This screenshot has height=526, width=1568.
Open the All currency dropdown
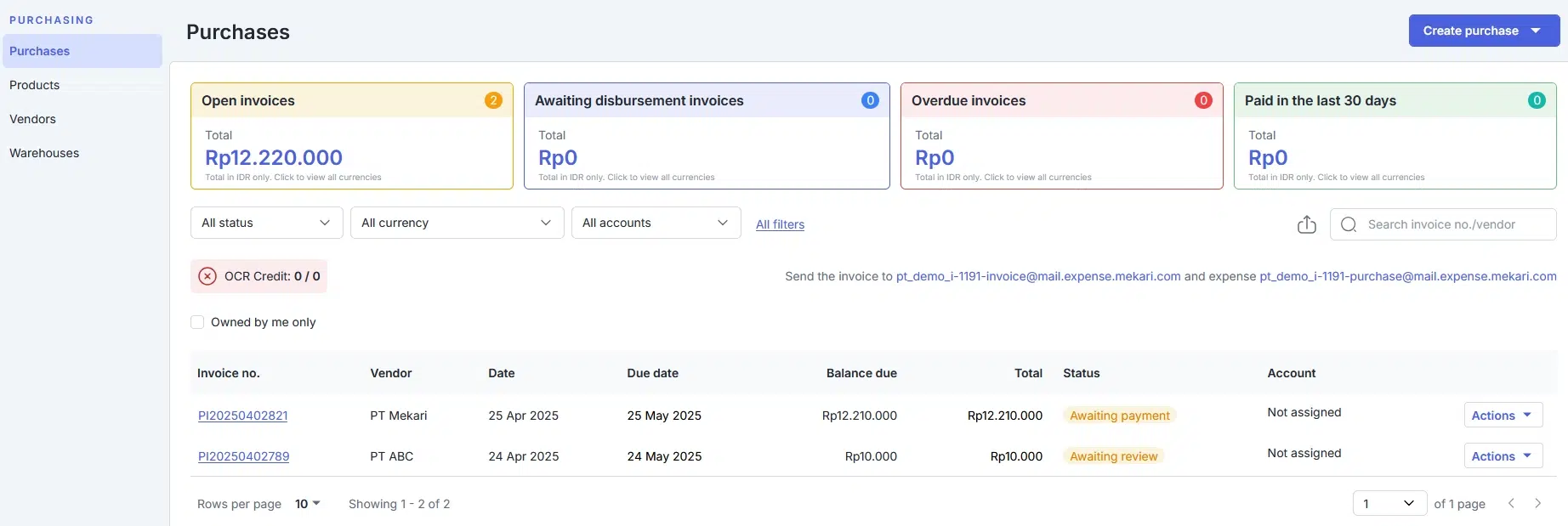457,223
